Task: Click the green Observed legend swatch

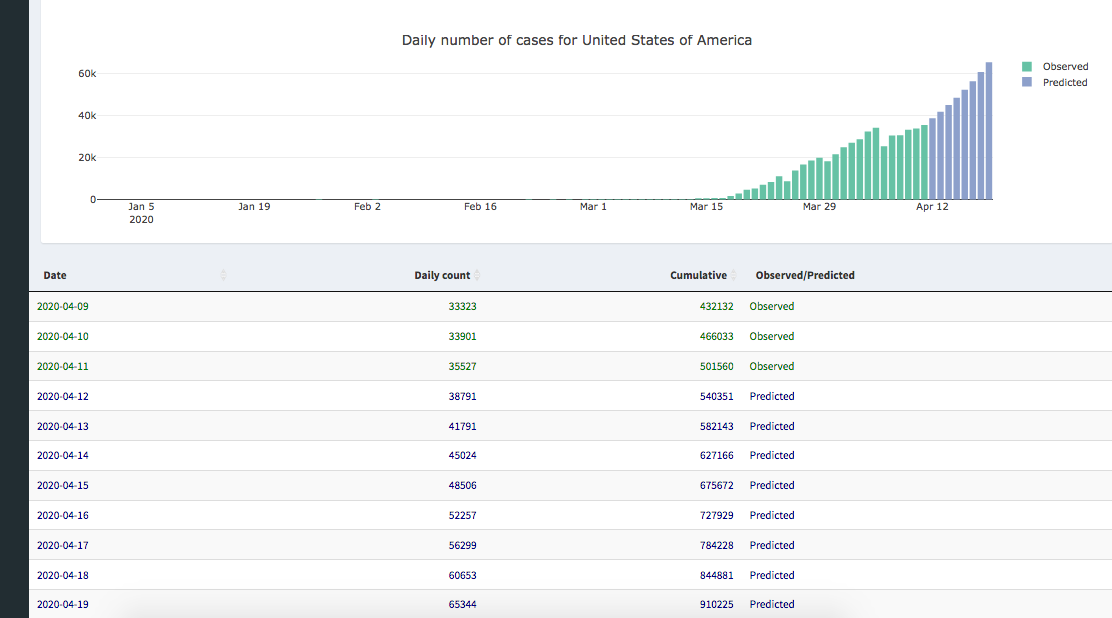Action: coord(1026,67)
